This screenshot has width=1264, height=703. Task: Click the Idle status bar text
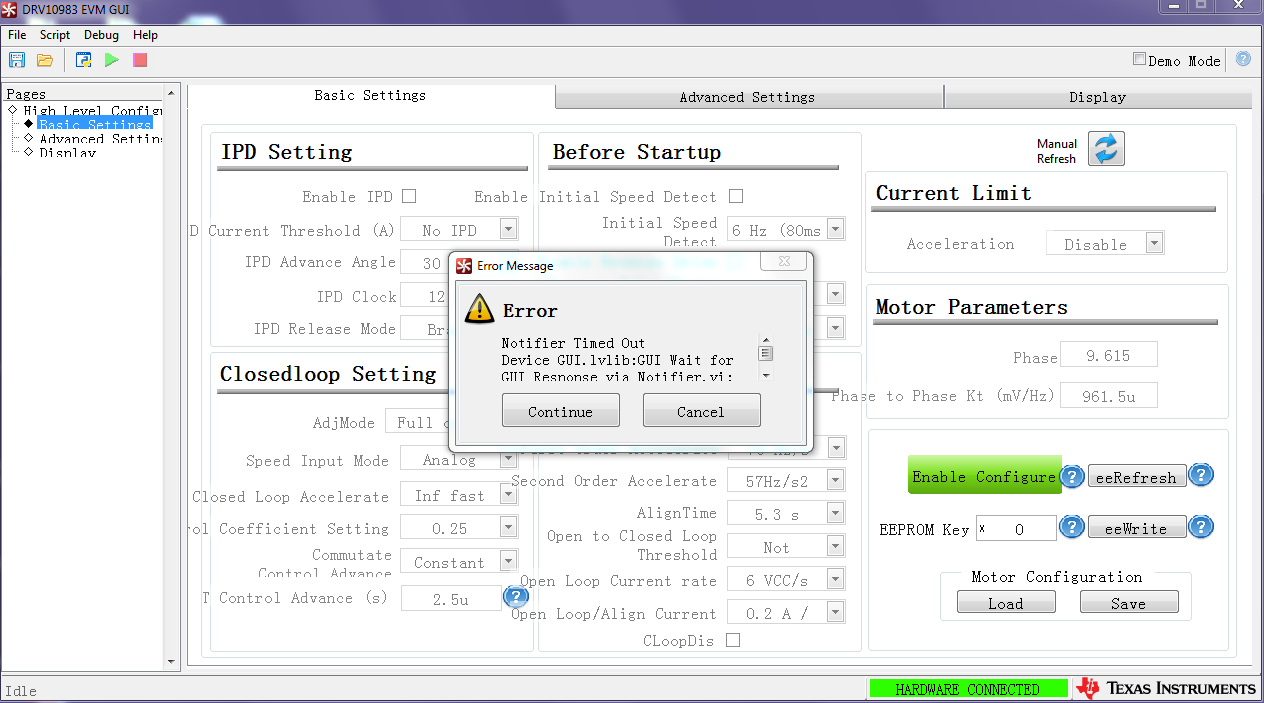(21, 690)
